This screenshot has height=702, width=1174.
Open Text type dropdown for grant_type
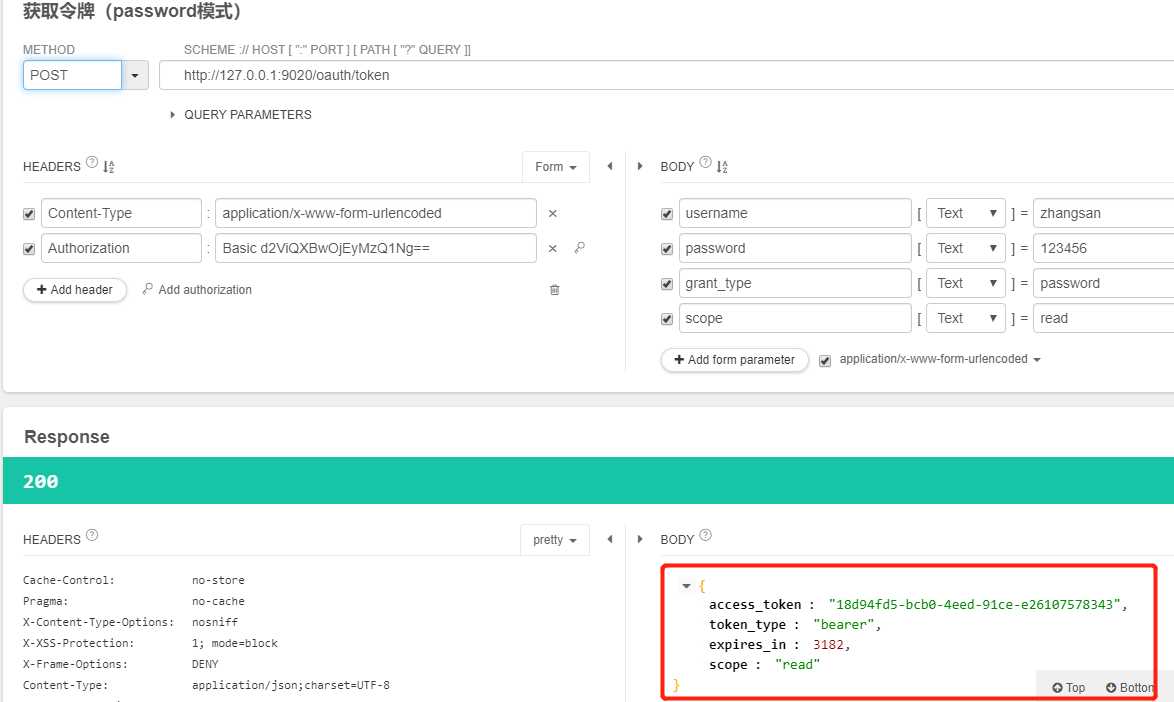[966, 284]
